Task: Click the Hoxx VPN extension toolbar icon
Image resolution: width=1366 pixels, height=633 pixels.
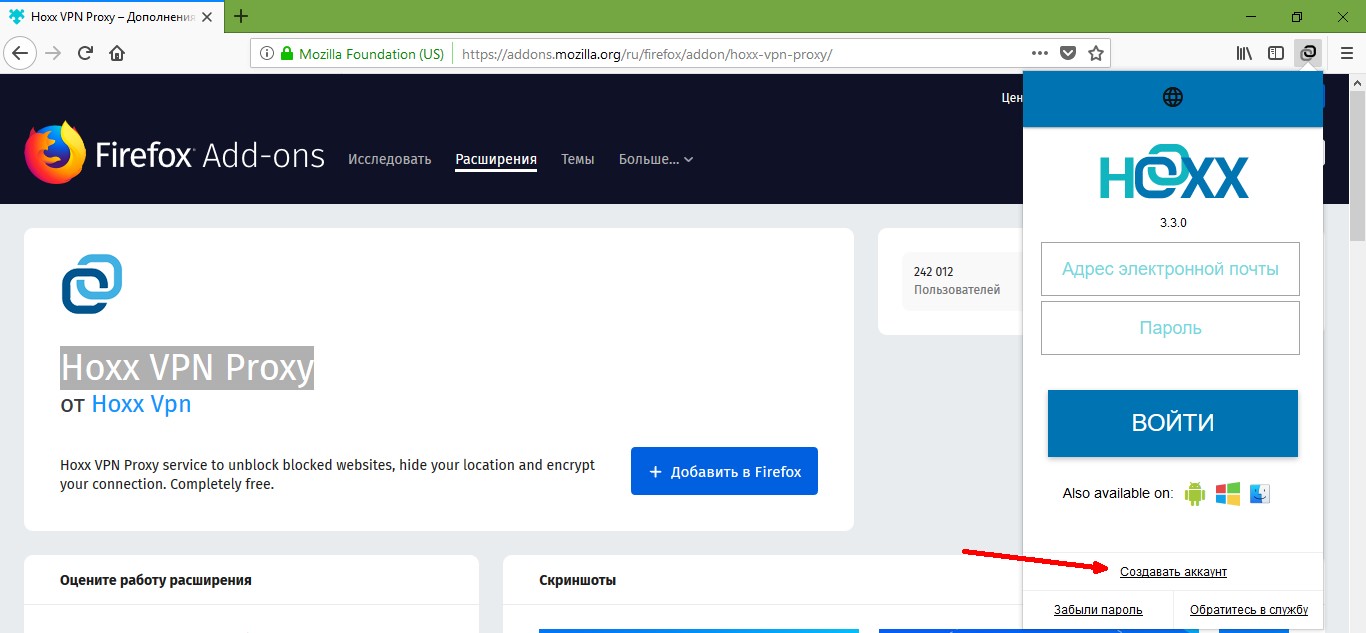Action: tap(1308, 53)
